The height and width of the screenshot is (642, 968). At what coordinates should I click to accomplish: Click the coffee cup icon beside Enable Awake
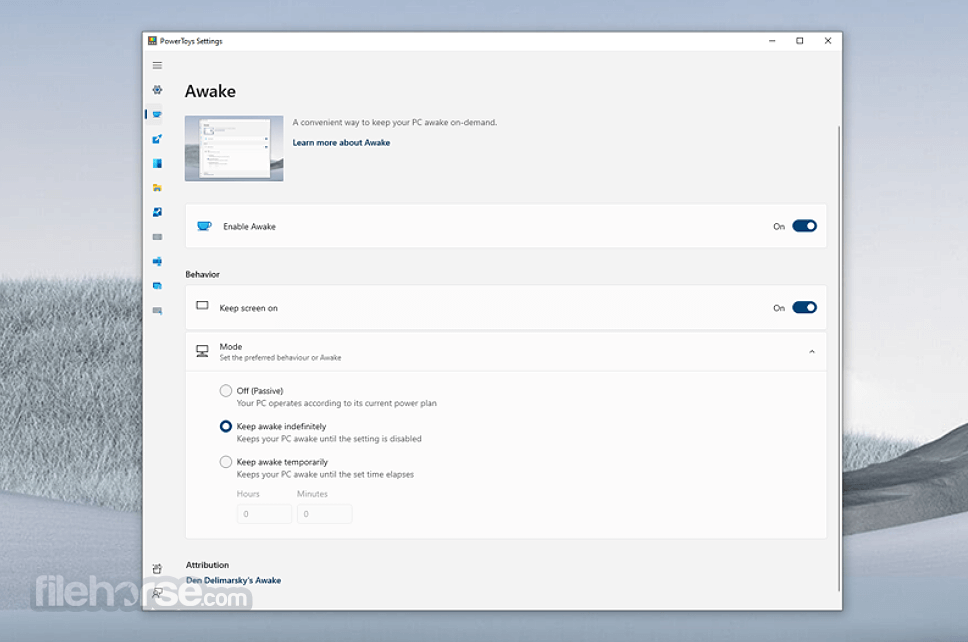coord(204,226)
